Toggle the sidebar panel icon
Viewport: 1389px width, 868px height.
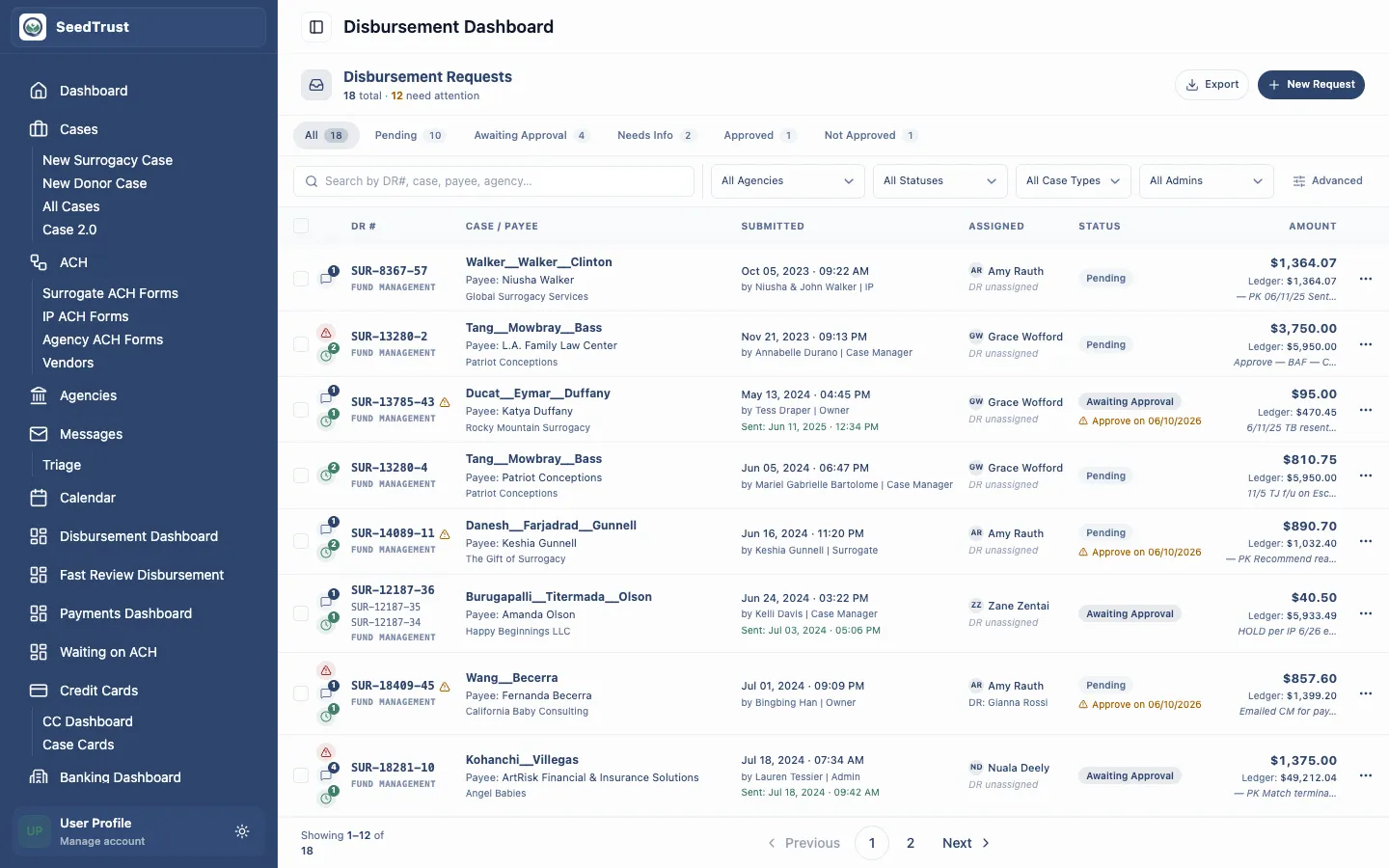[x=316, y=27]
